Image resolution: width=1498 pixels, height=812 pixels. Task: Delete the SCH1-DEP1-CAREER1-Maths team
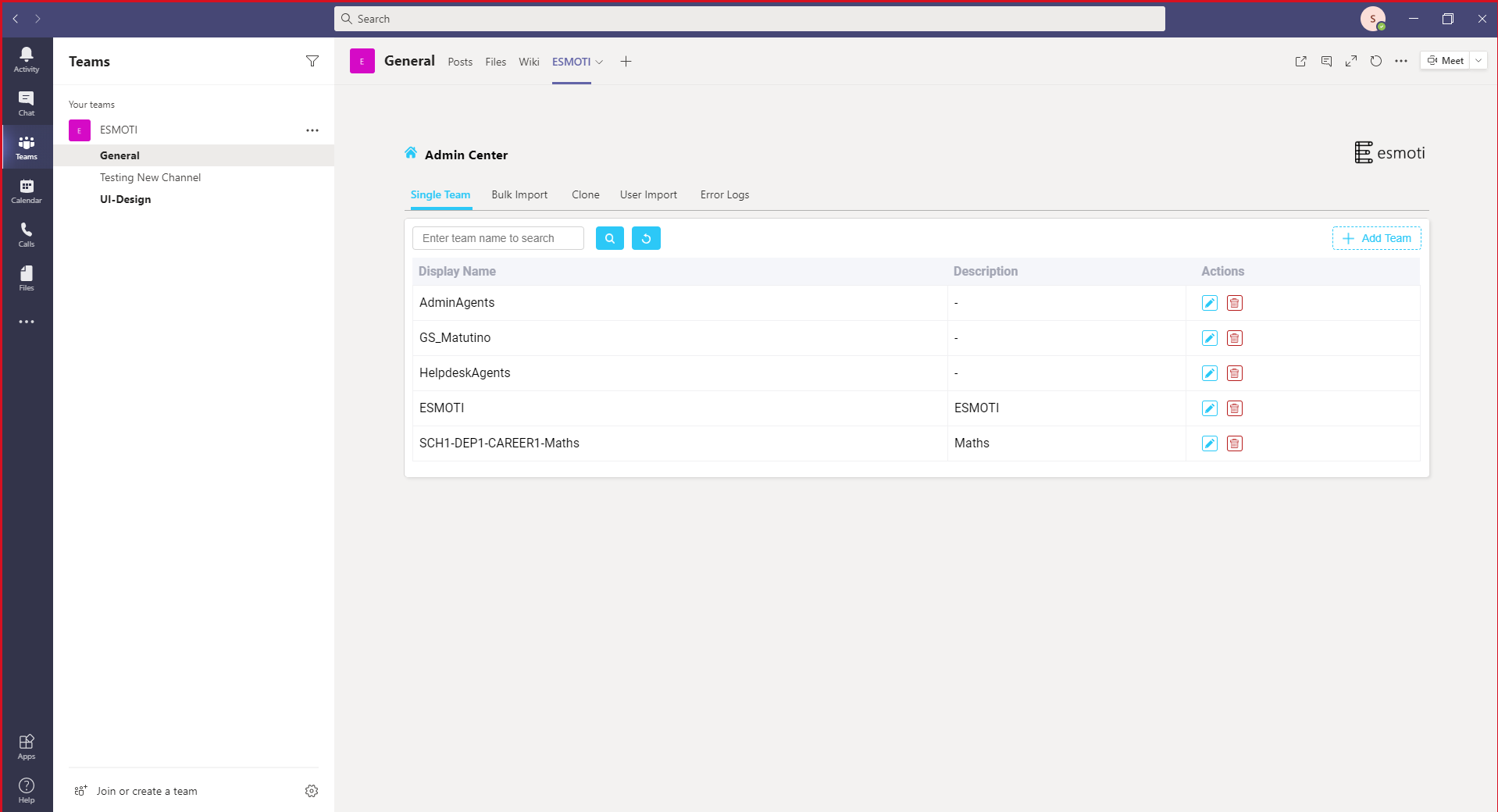pyautogui.click(x=1235, y=443)
